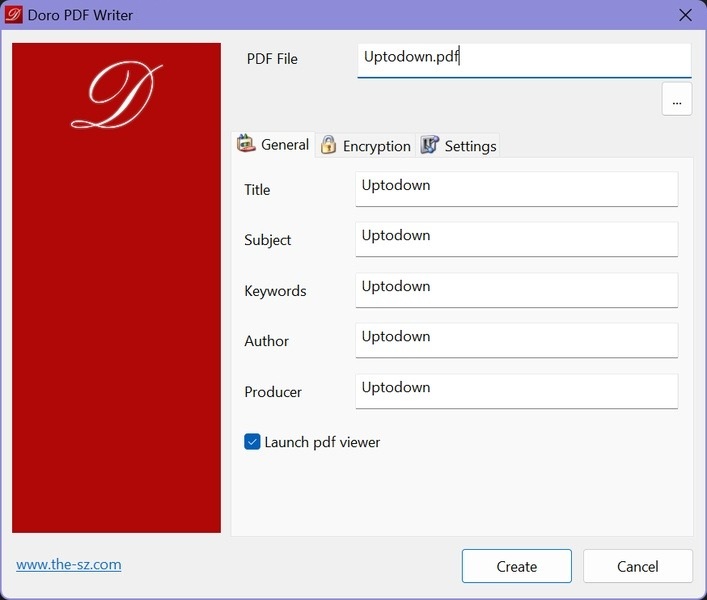This screenshot has height=600, width=707.
Task: Click the Launch pdf viewer label
Action: point(322,442)
